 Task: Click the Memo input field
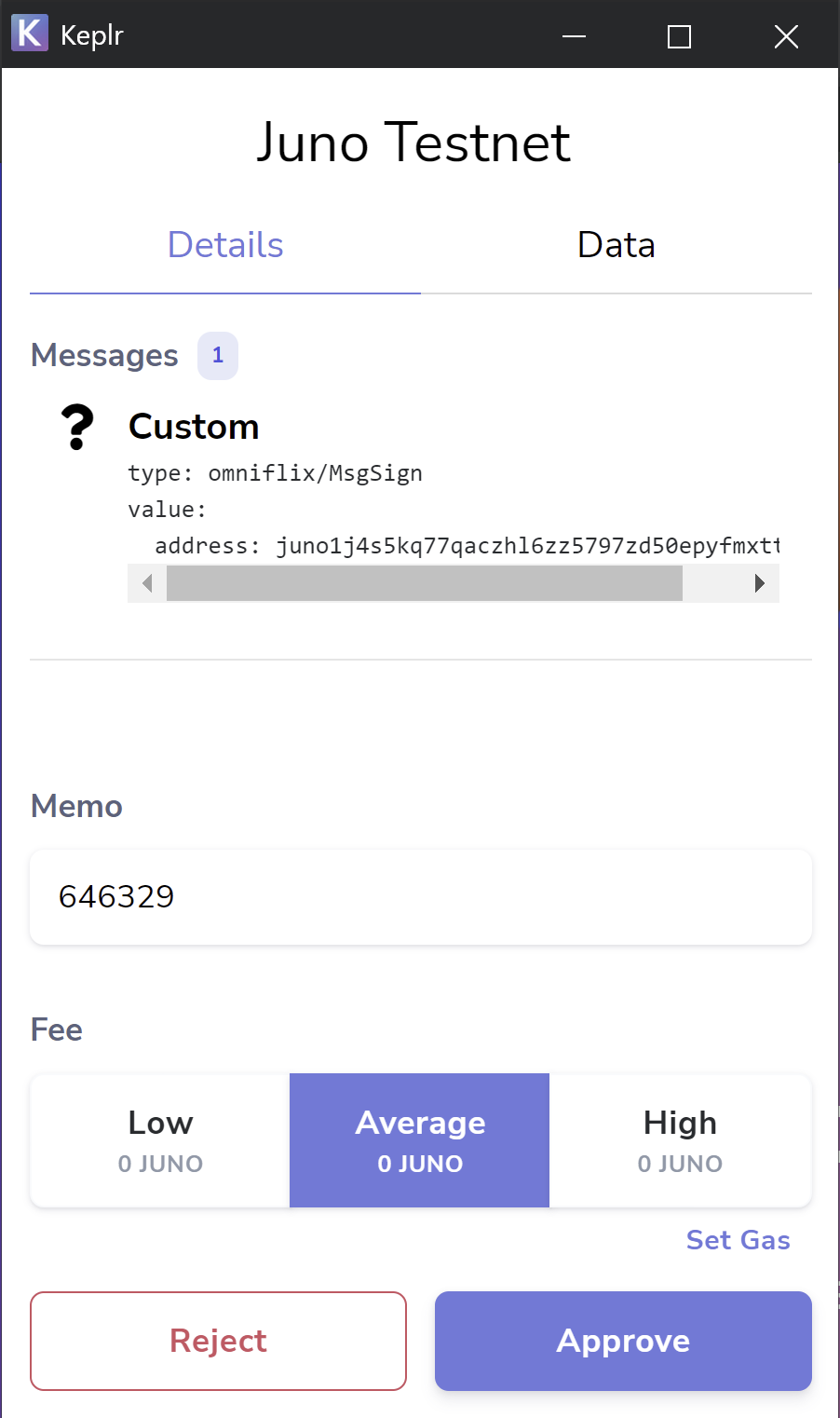click(421, 897)
